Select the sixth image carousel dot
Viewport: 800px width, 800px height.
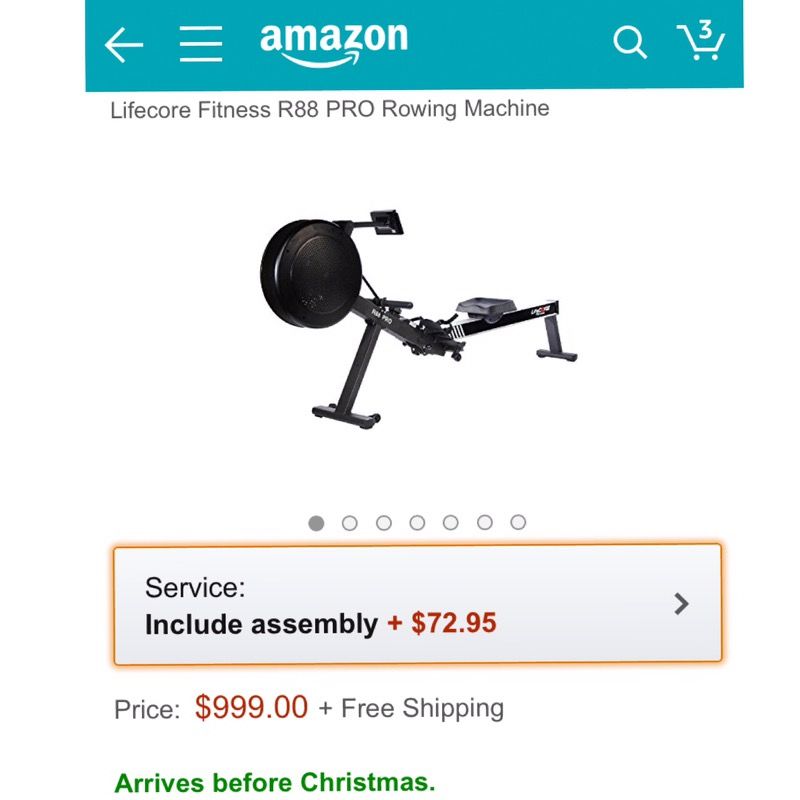coord(485,522)
